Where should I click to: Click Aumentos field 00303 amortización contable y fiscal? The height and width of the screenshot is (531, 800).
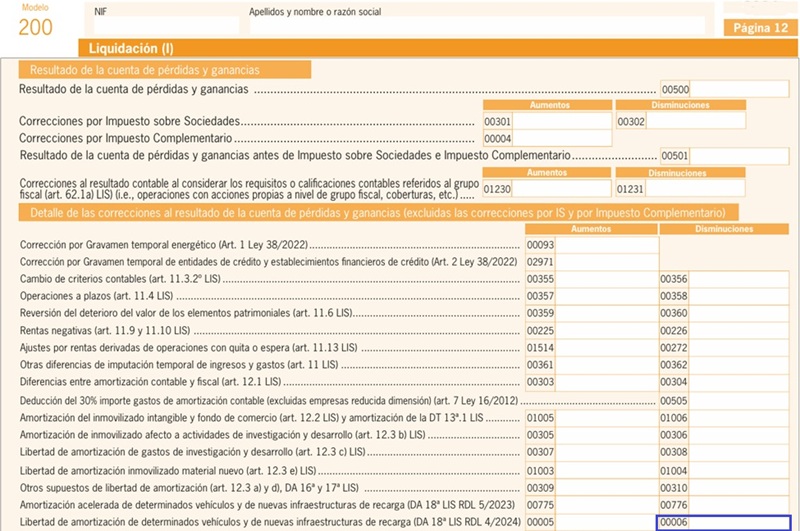point(606,382)
